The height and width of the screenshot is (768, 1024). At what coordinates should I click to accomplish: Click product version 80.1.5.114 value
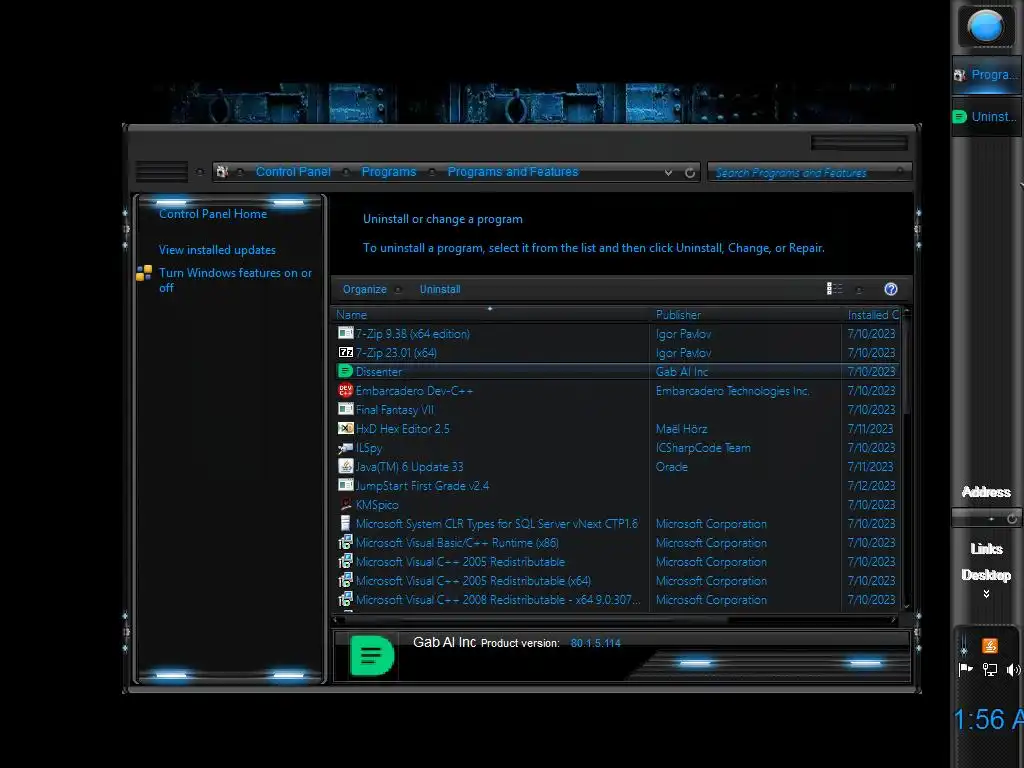pyautogui.click(x=596, y=643)
